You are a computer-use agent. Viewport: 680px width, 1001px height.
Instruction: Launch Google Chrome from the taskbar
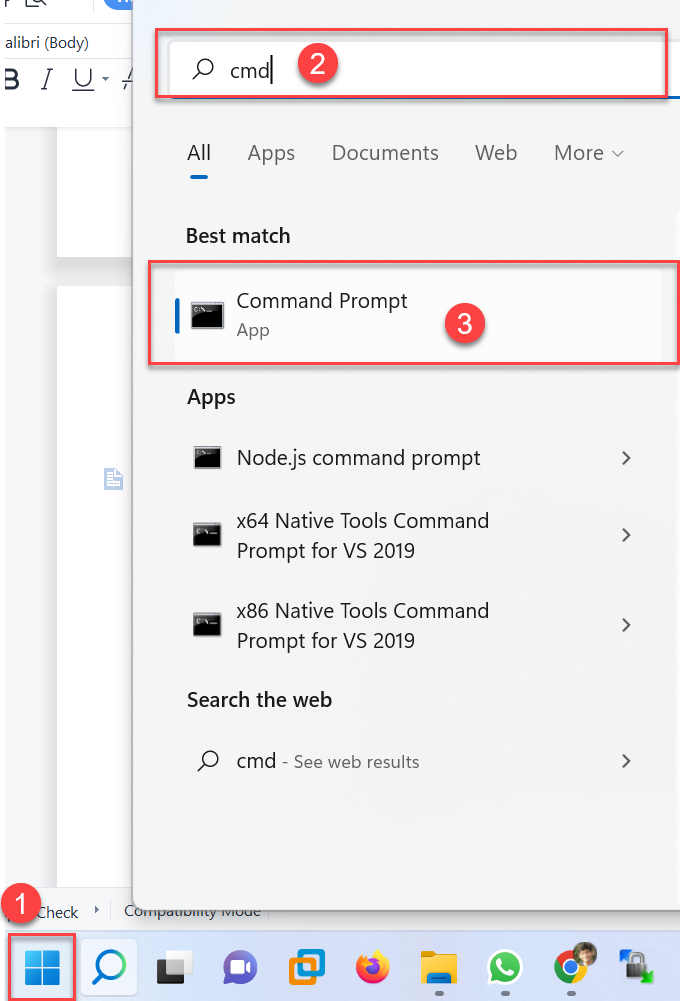571,967
